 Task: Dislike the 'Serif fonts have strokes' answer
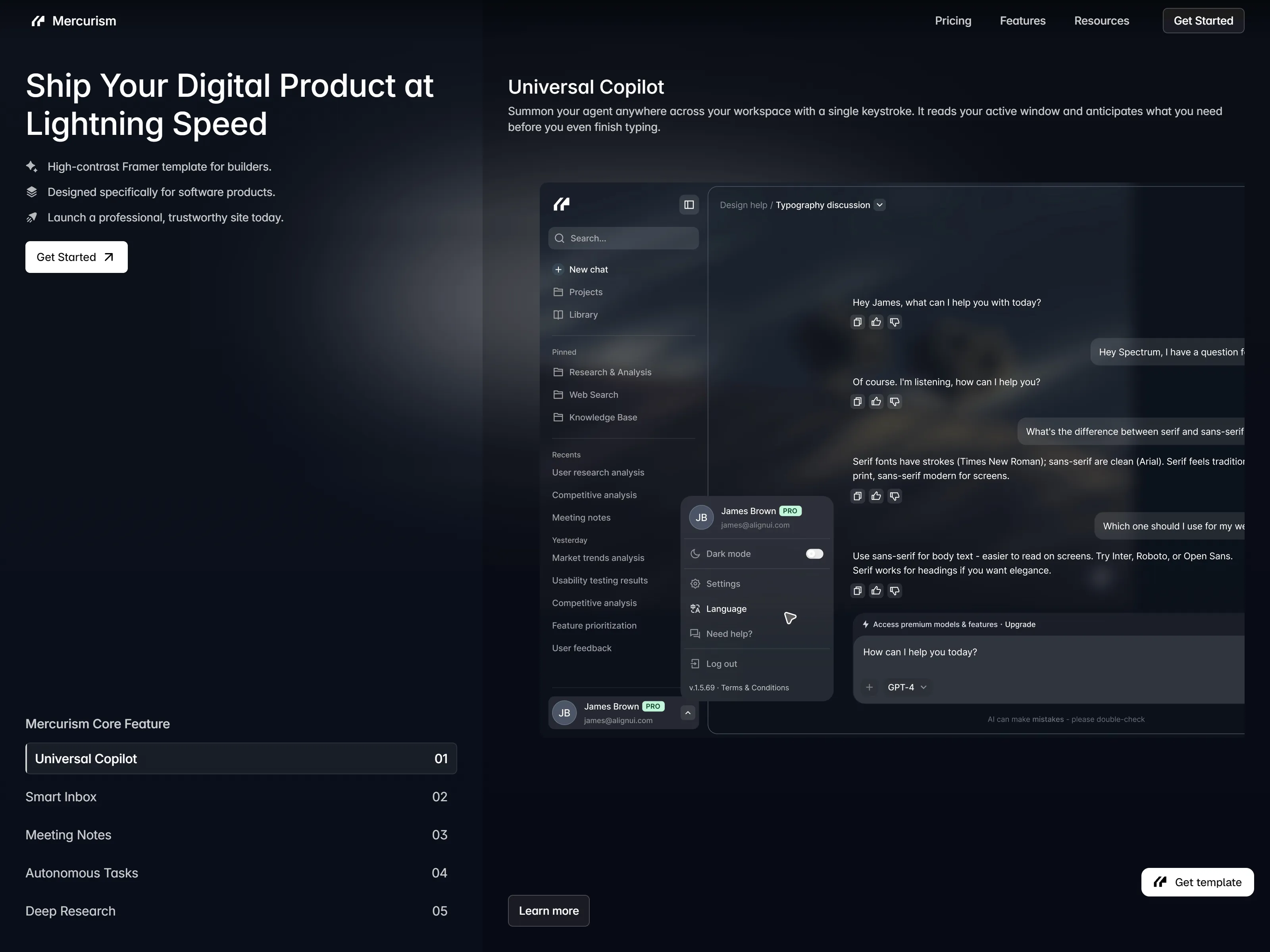tap(895, 496)
